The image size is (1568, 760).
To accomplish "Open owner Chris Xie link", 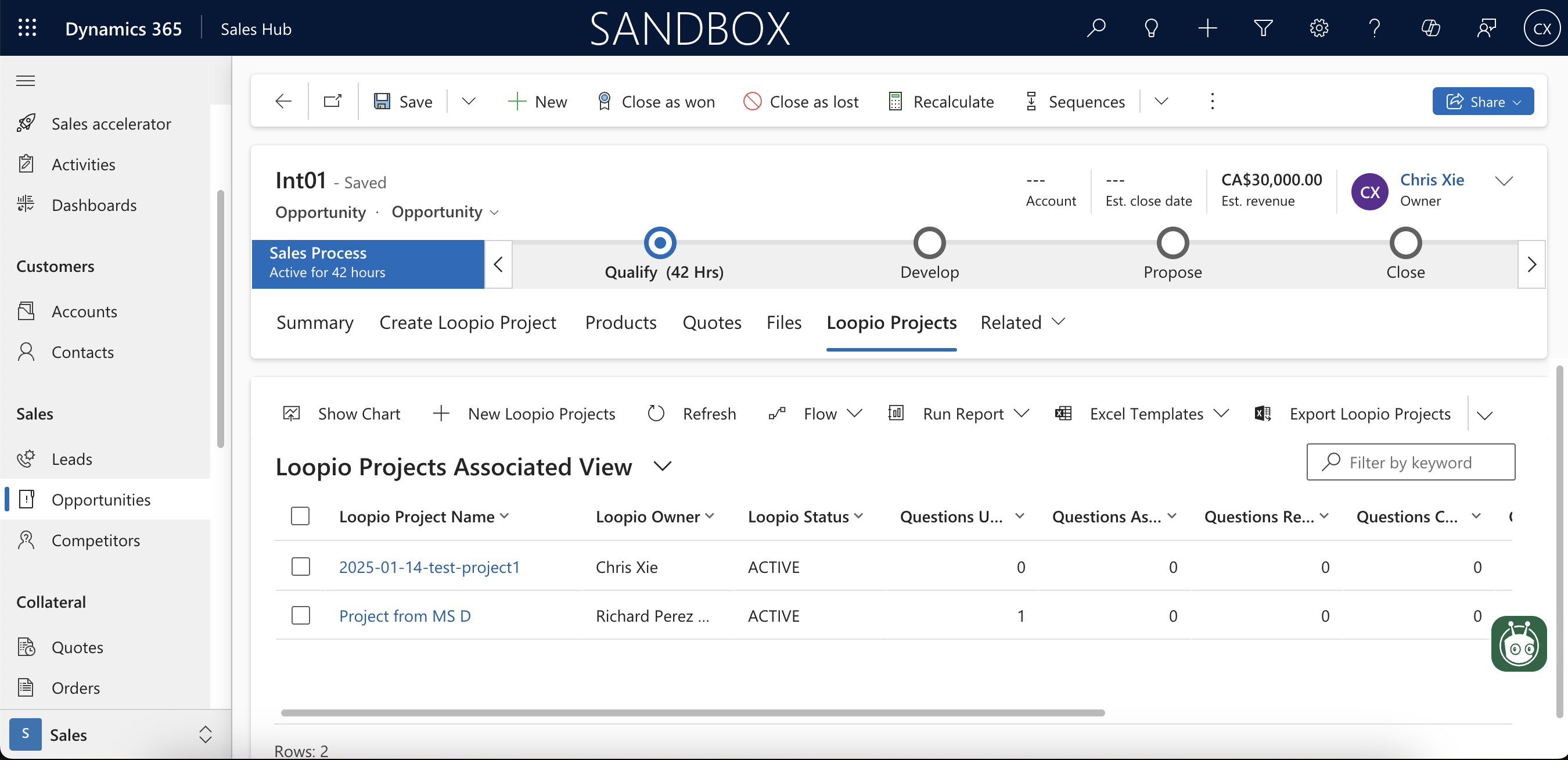I will (1432, 180).
